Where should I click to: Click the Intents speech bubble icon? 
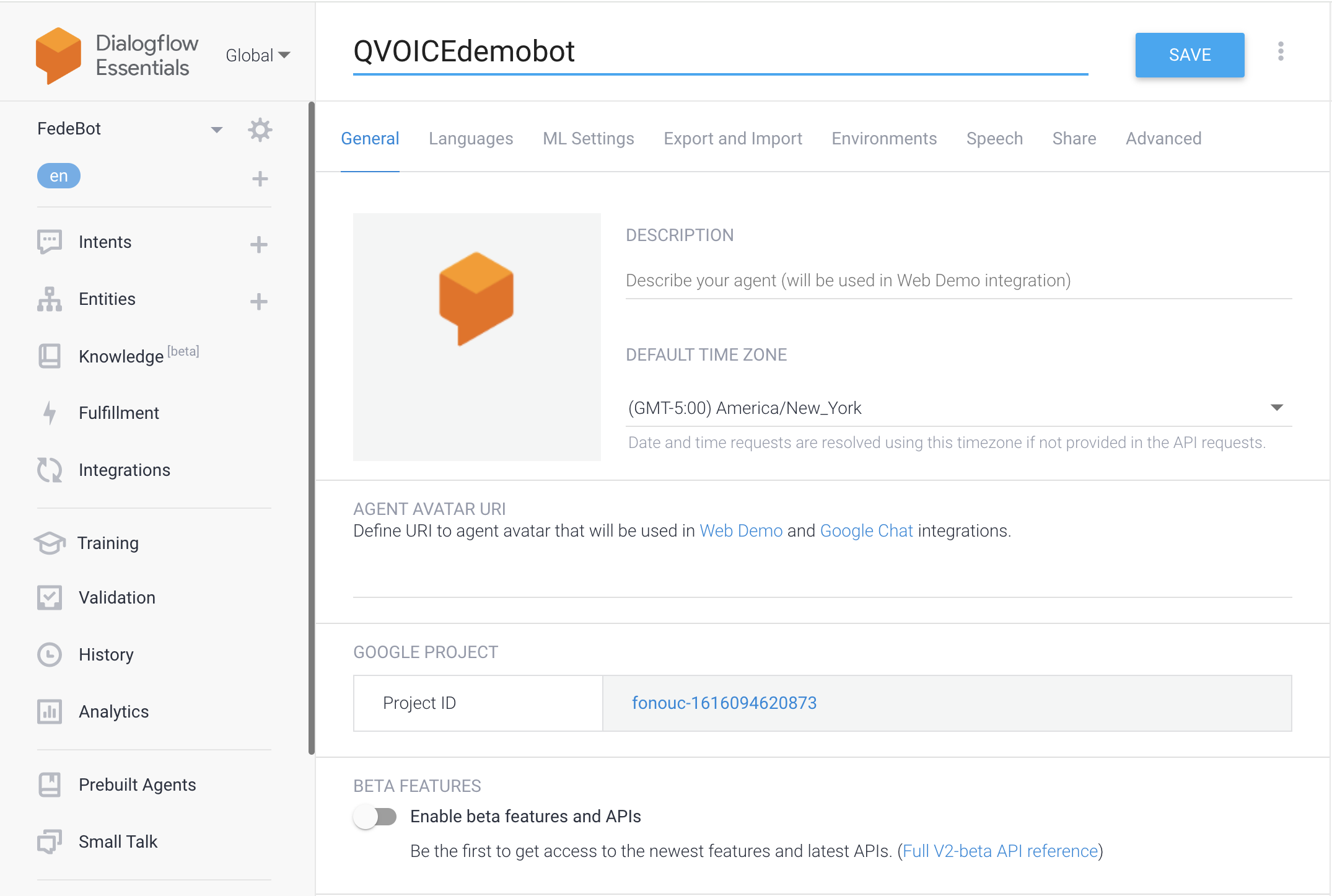[50, 242]
